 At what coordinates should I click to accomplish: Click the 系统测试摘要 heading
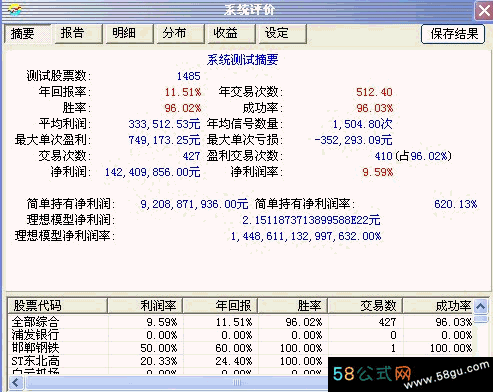pos(242,60)
